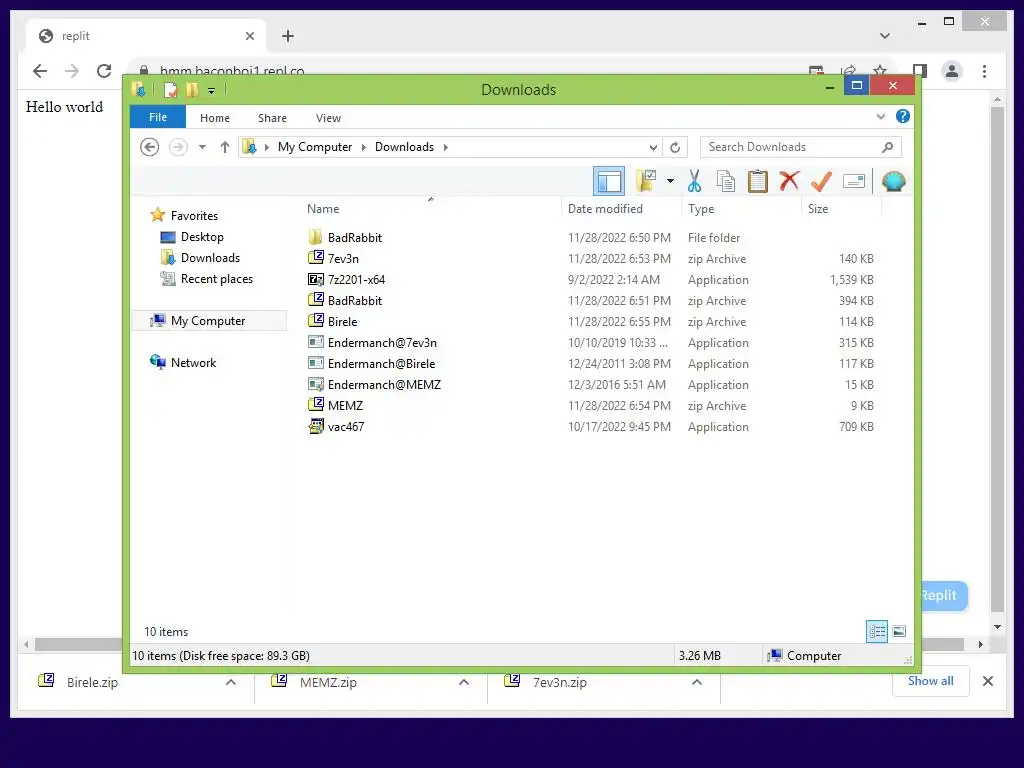The image size is (1024, 768).
Task: Select Desktop in Favorites
Action: click(x=192, y=236)
